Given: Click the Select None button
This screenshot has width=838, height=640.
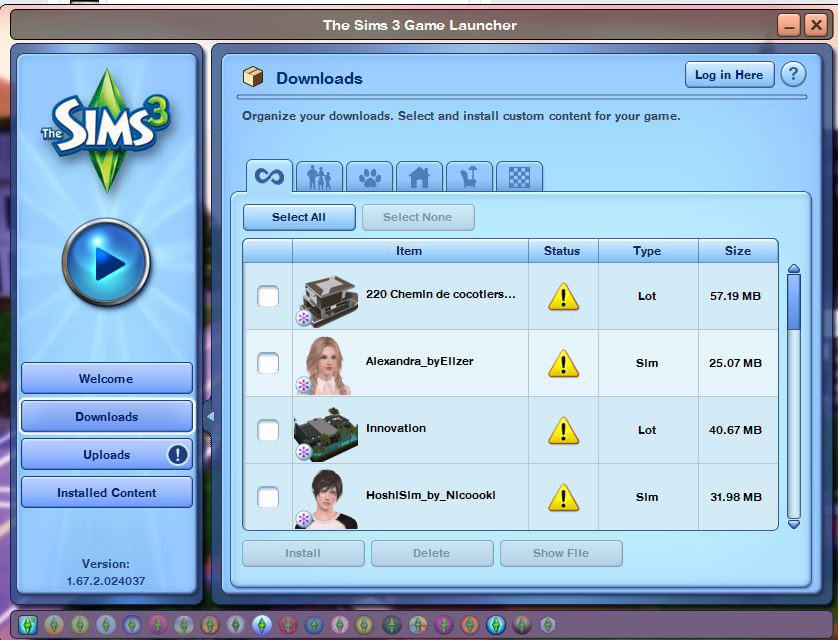Looking at the screenshot, I should click(x=418, y=217).
